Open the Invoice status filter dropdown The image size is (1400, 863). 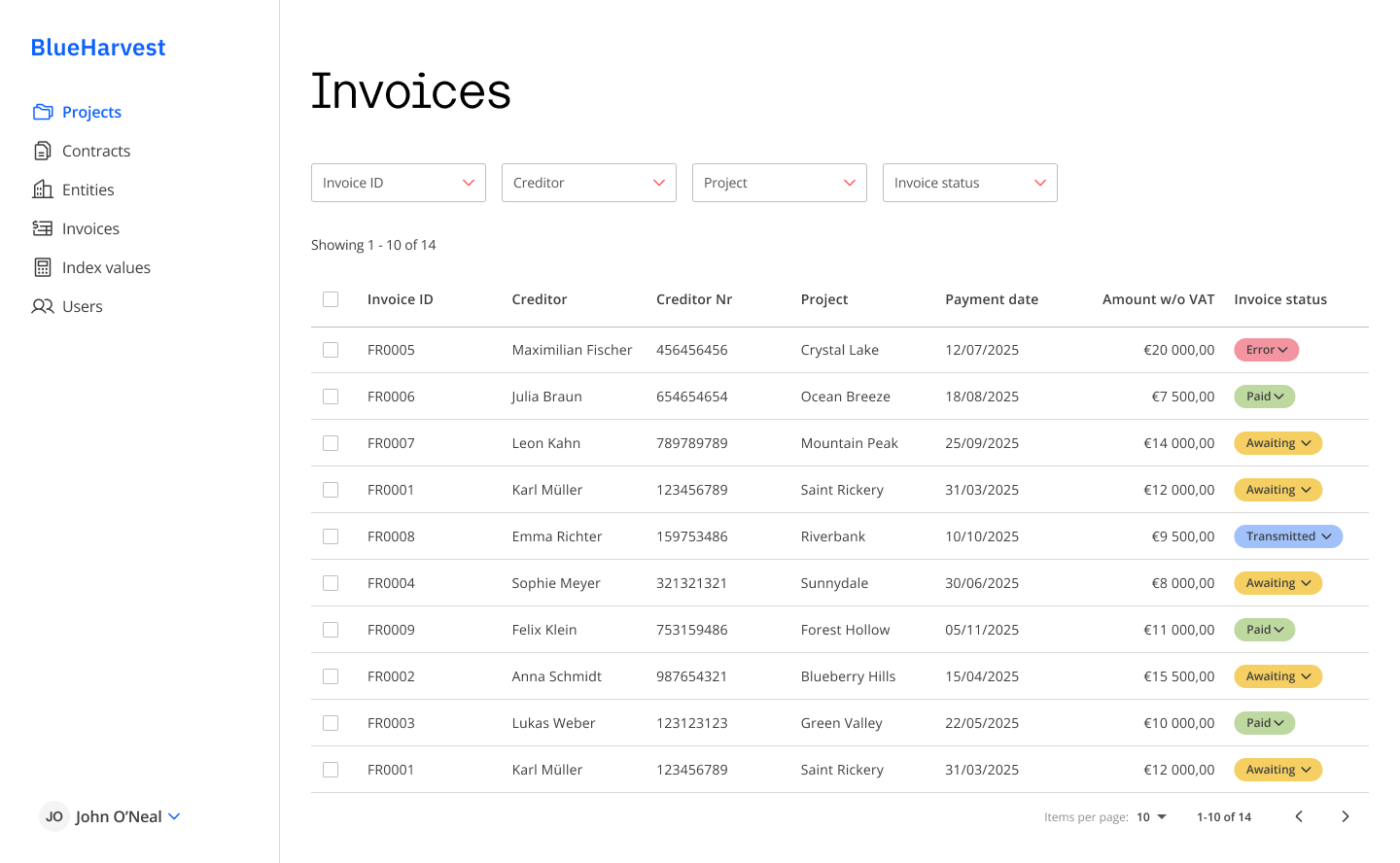point(970,183)
